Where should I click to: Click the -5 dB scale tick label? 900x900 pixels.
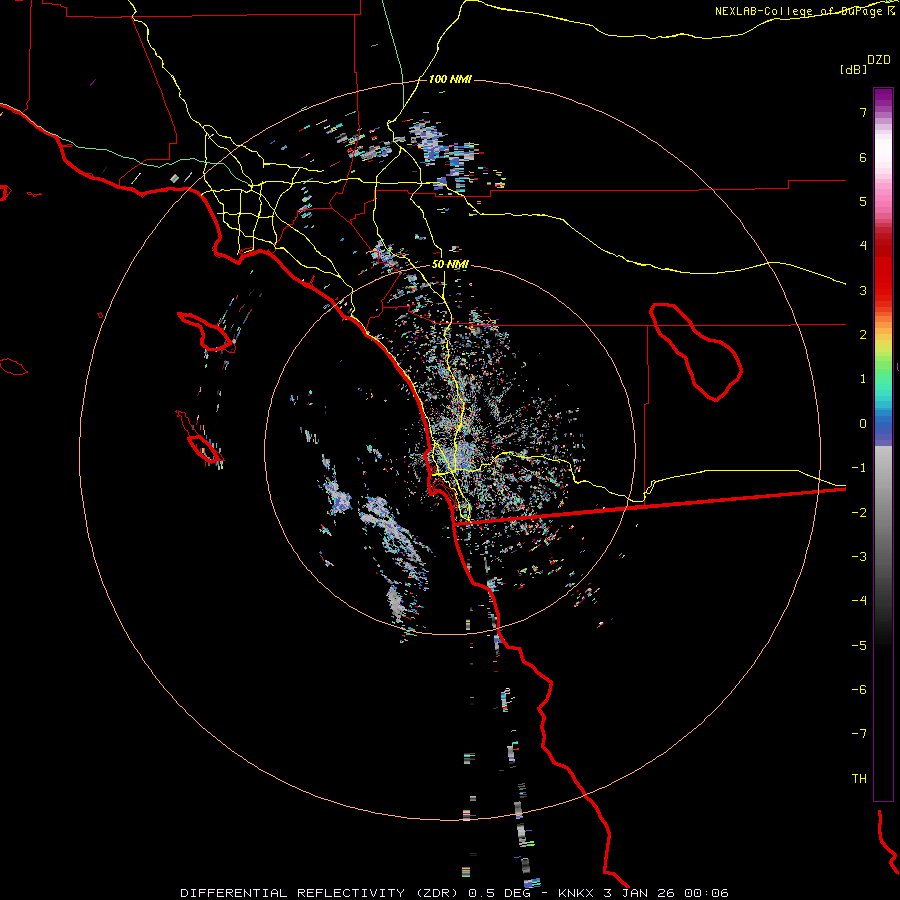point(859,646)
